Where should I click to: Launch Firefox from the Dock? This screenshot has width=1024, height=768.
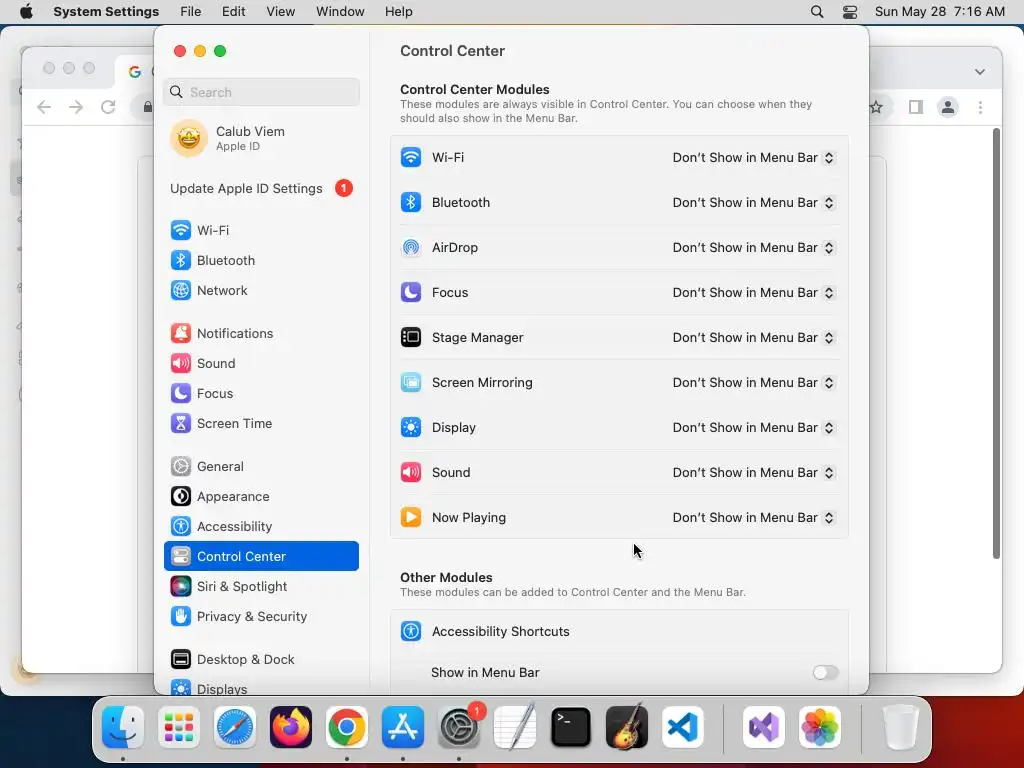(291, 727)
